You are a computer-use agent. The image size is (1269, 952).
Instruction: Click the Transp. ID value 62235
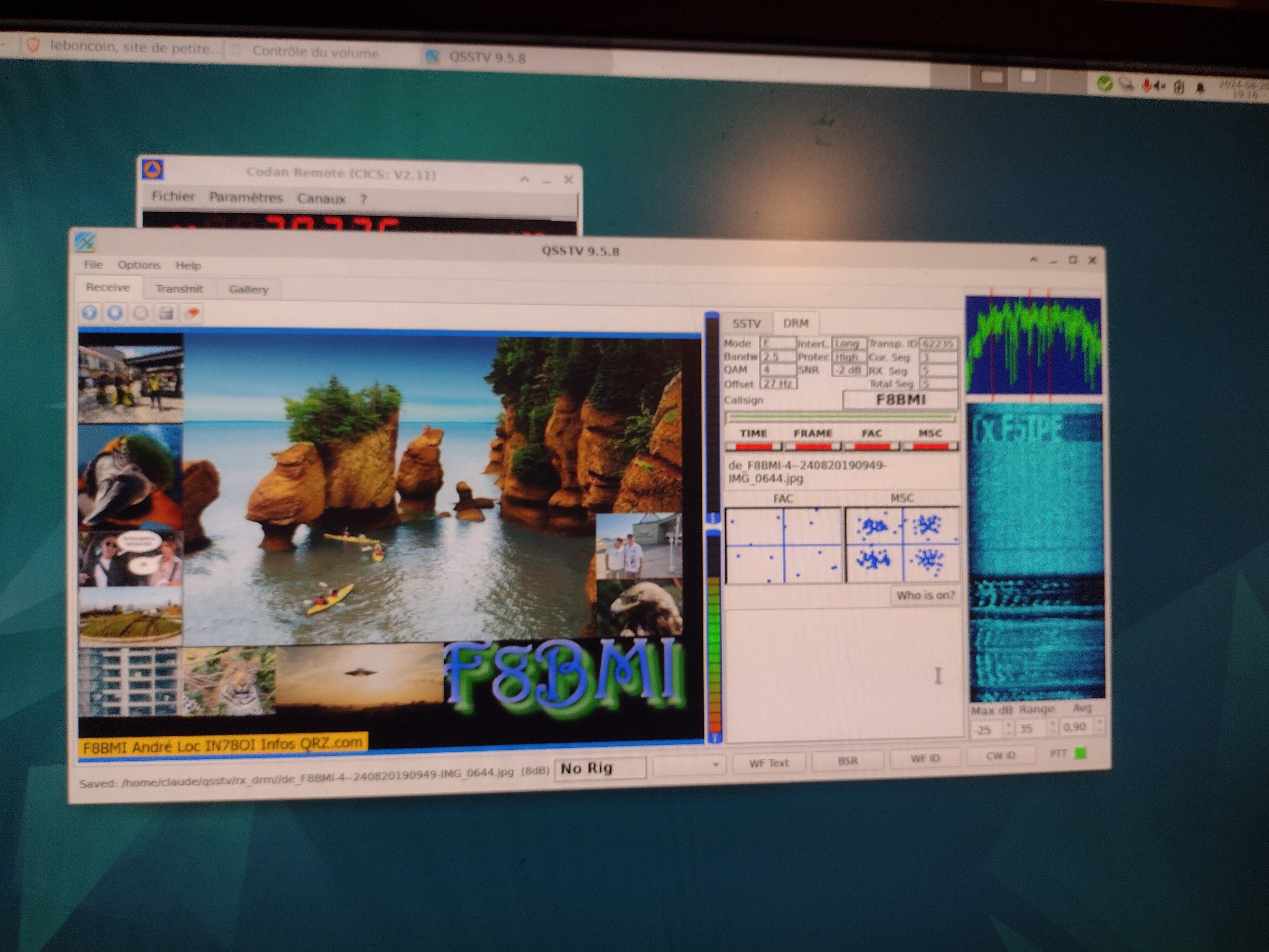click(x=937, y=343)
